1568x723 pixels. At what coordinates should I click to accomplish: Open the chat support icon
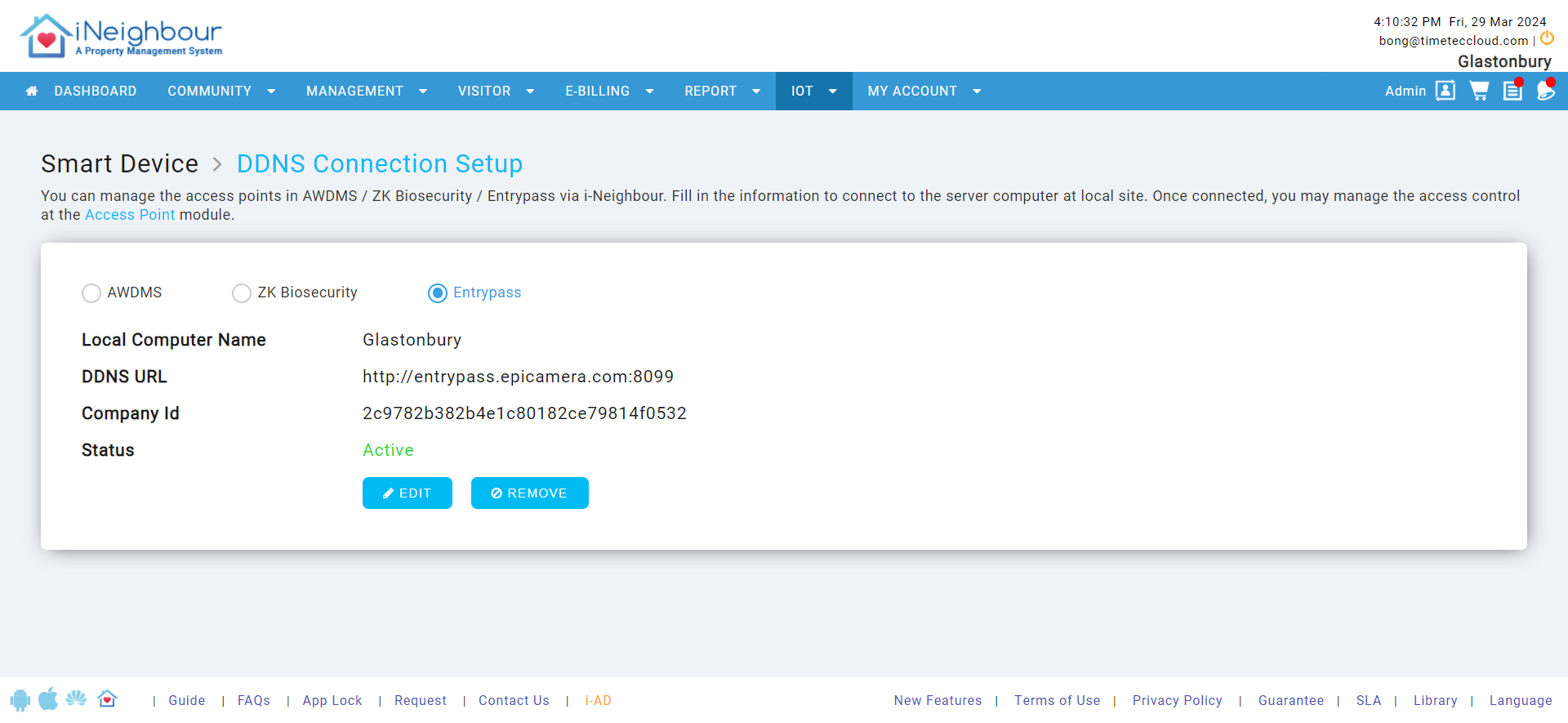(1546, 90)
